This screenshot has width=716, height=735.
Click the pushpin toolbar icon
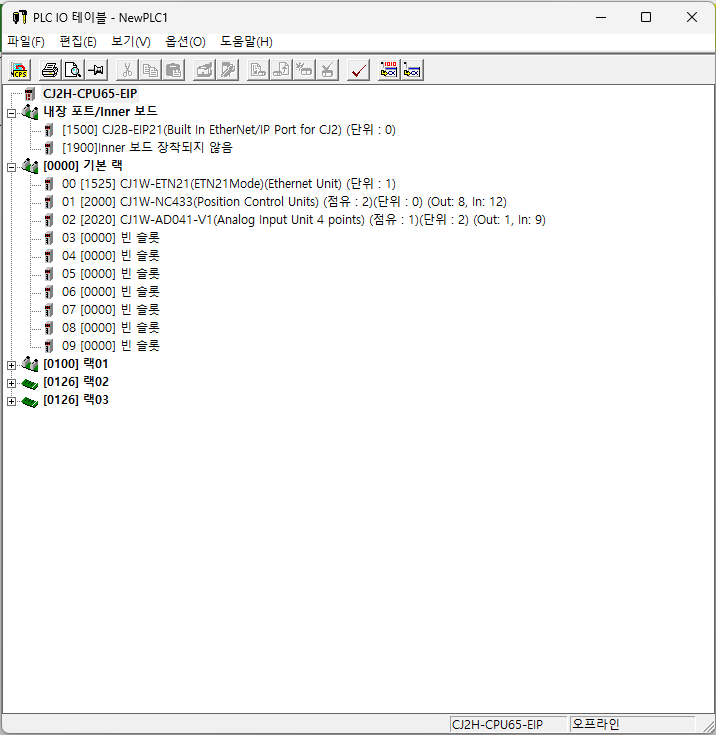point(97,70)
